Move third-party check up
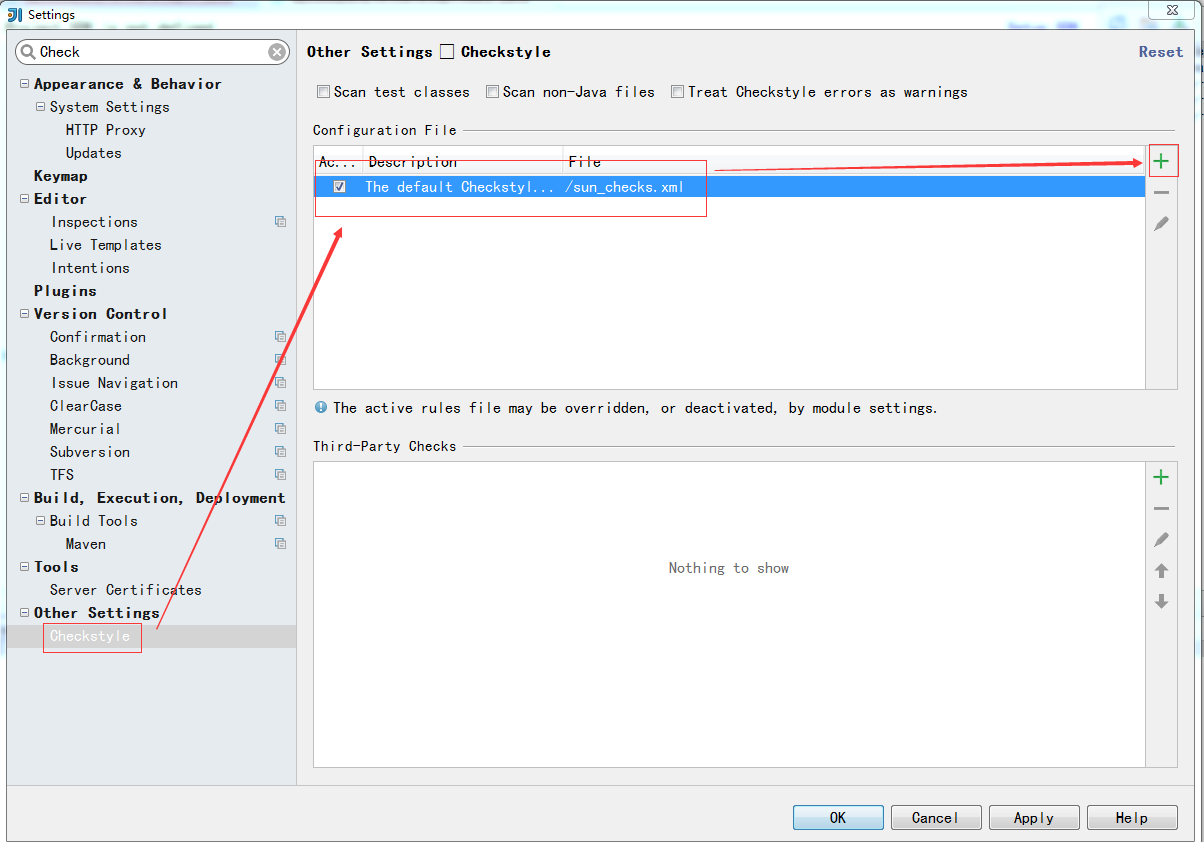Screen dimensions: 1204x842 click(1161, 571)
